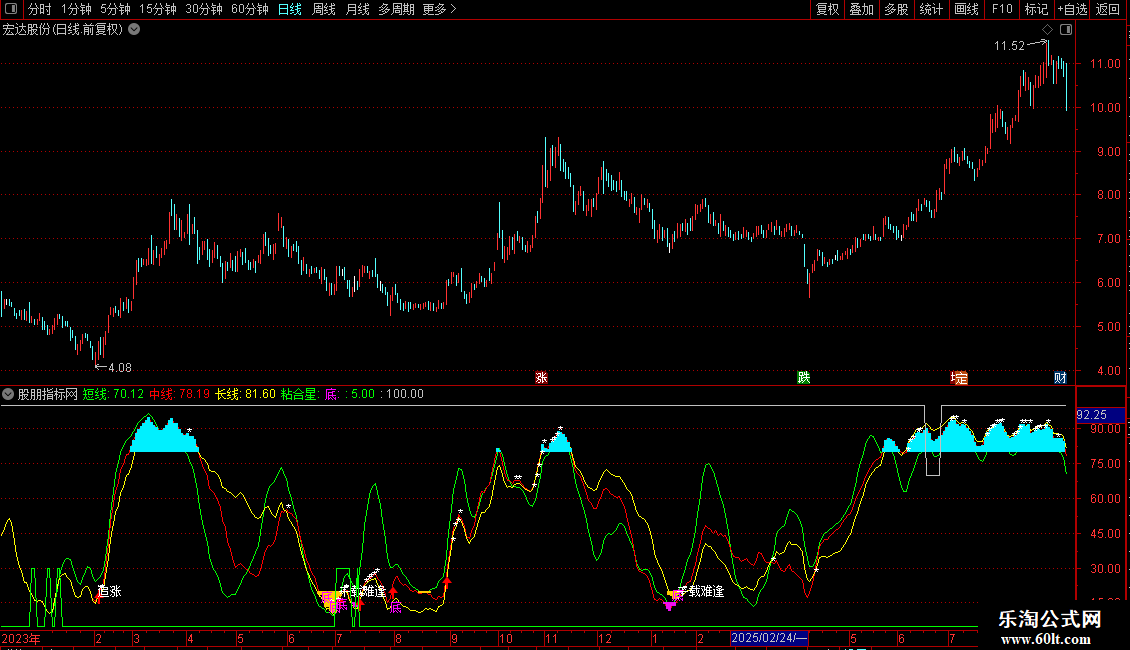This screenshot has height=650, width=1130.
Task: Add the stock to watchlist with +自选
Action: [x=1072, y=9]
